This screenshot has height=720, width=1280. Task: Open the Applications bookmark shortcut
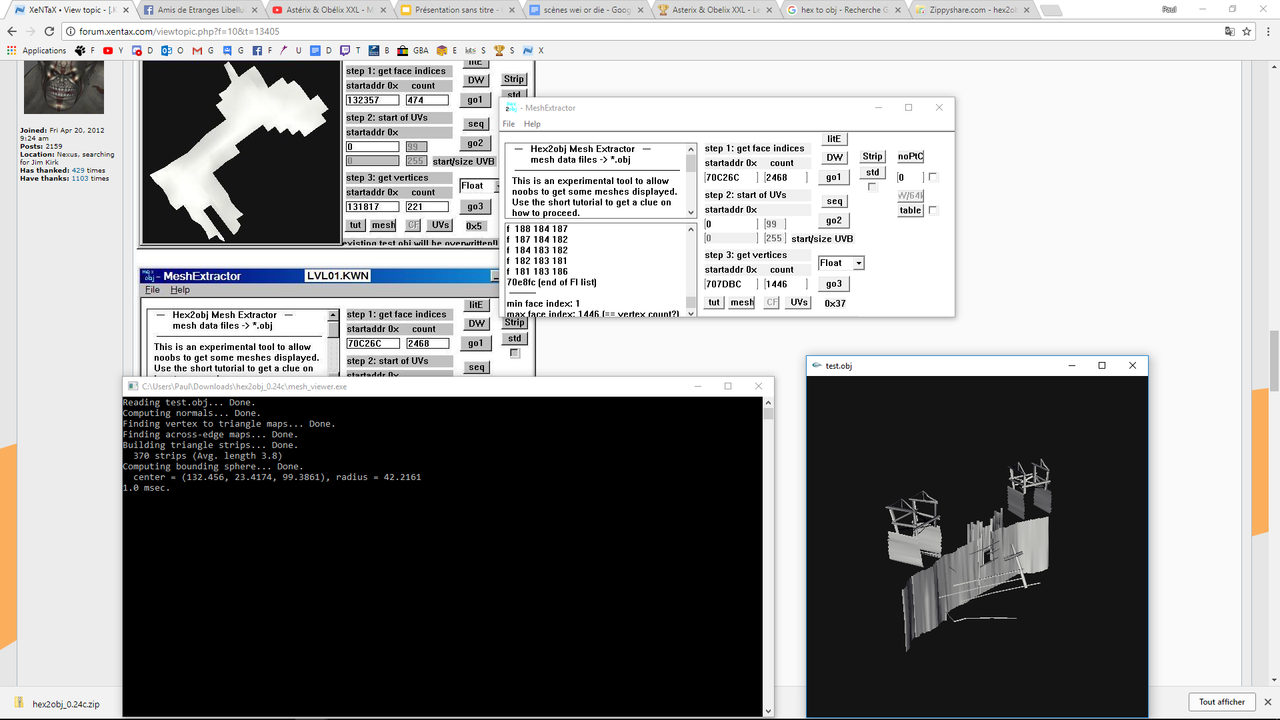[x=37, y=50]
